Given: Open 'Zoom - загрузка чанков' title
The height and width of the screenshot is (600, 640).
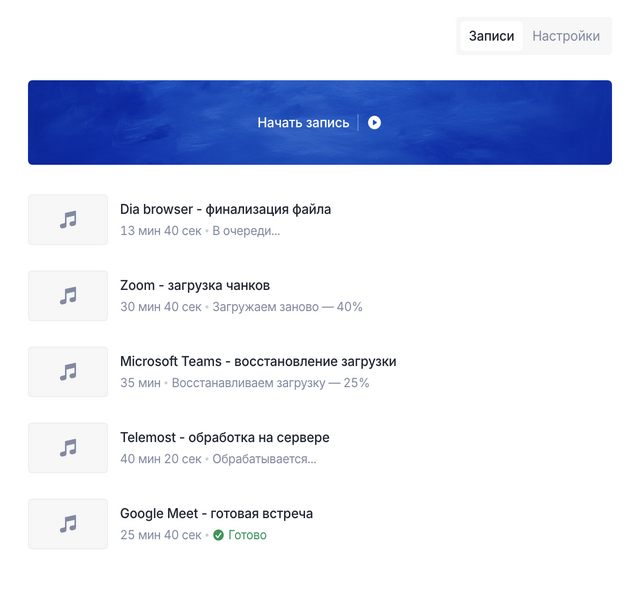Looking at the screenshot, I should pos(195,285).
